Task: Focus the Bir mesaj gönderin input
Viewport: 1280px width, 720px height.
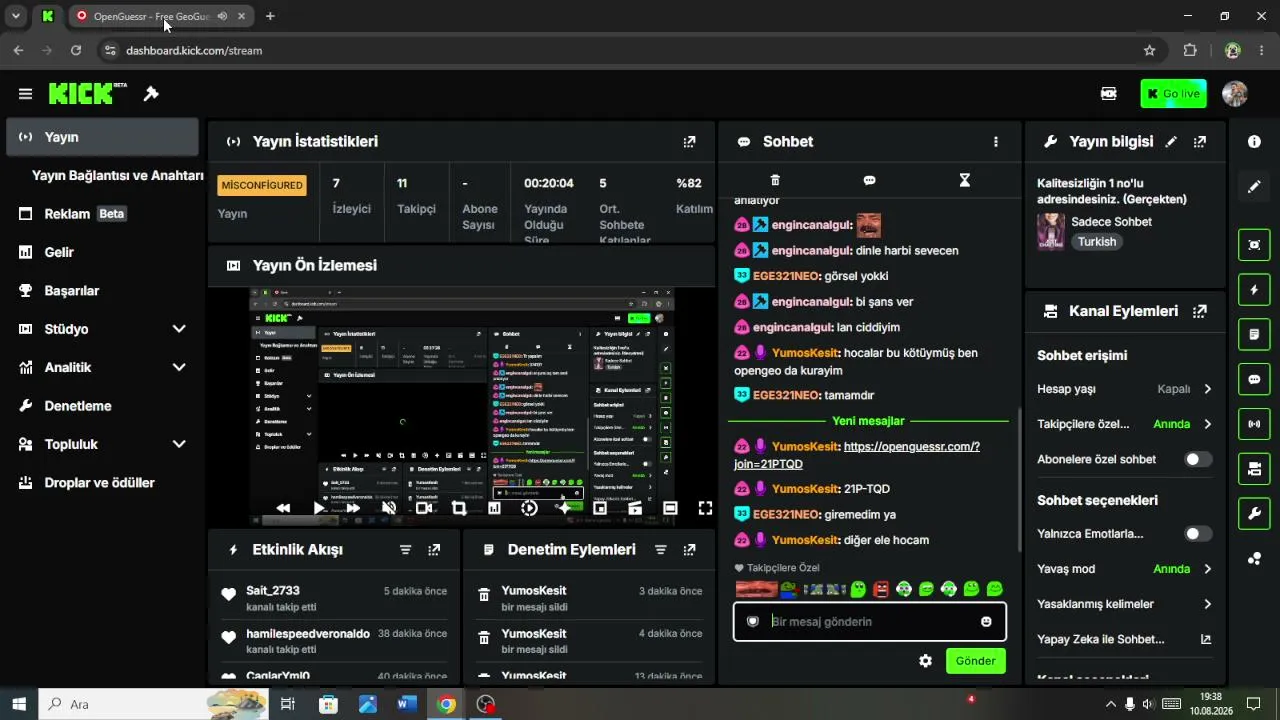Action: click(x=870, y=622)
